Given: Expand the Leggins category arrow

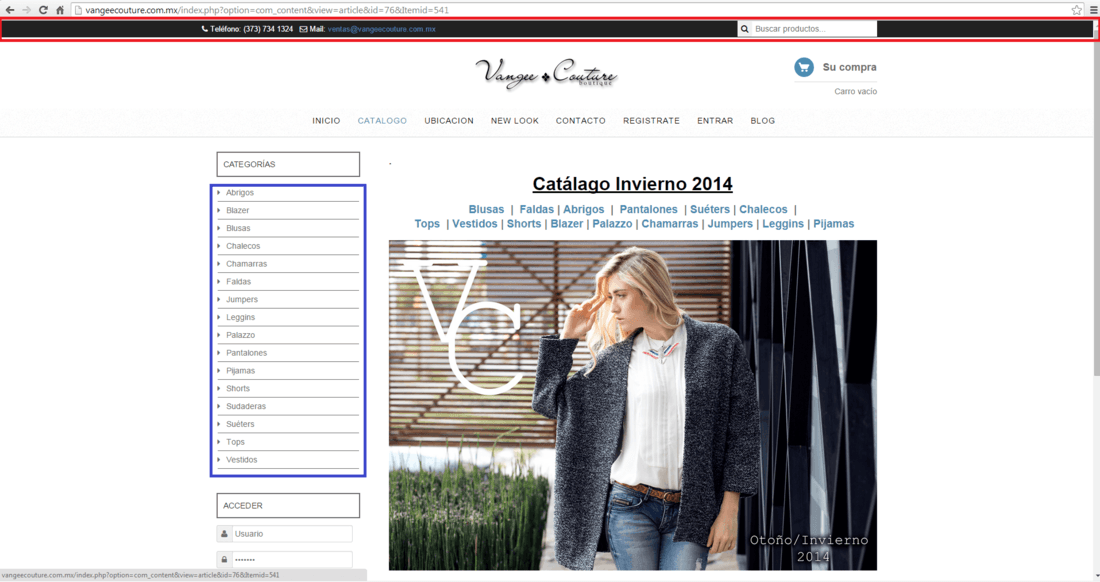Looking at the screenshot, I should coord(219,317).
